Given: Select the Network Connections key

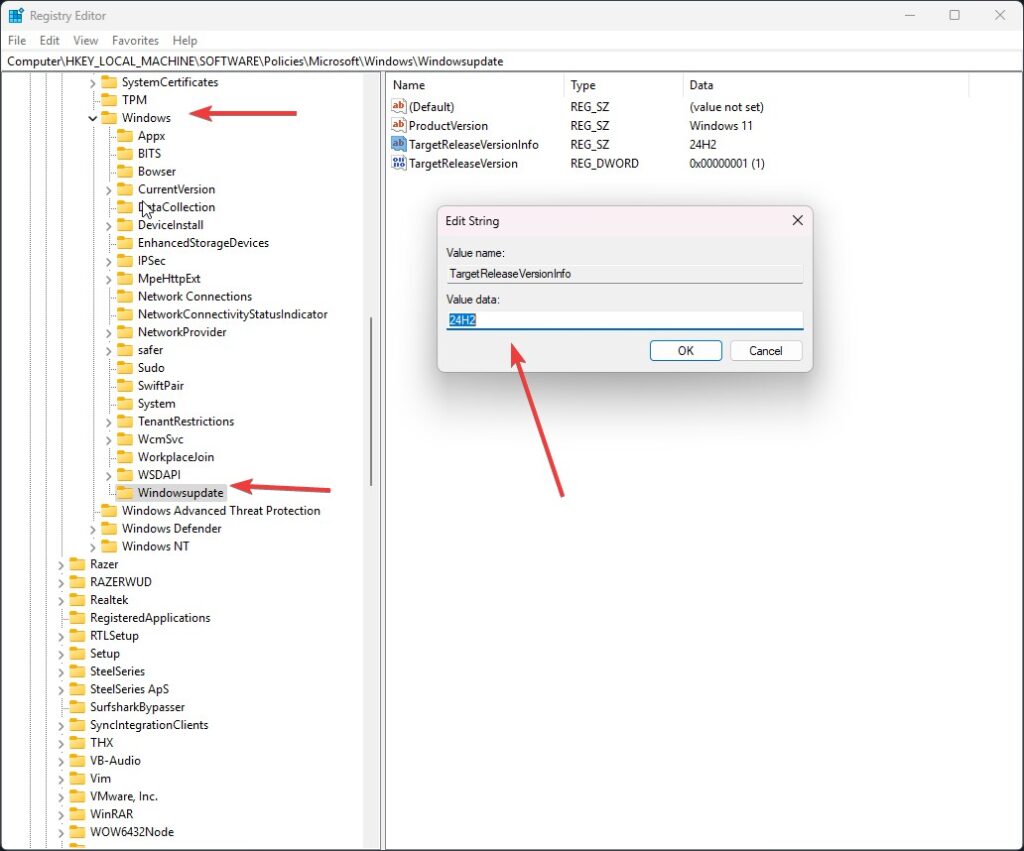Looking at the screenshot, I should coord(195,297).
